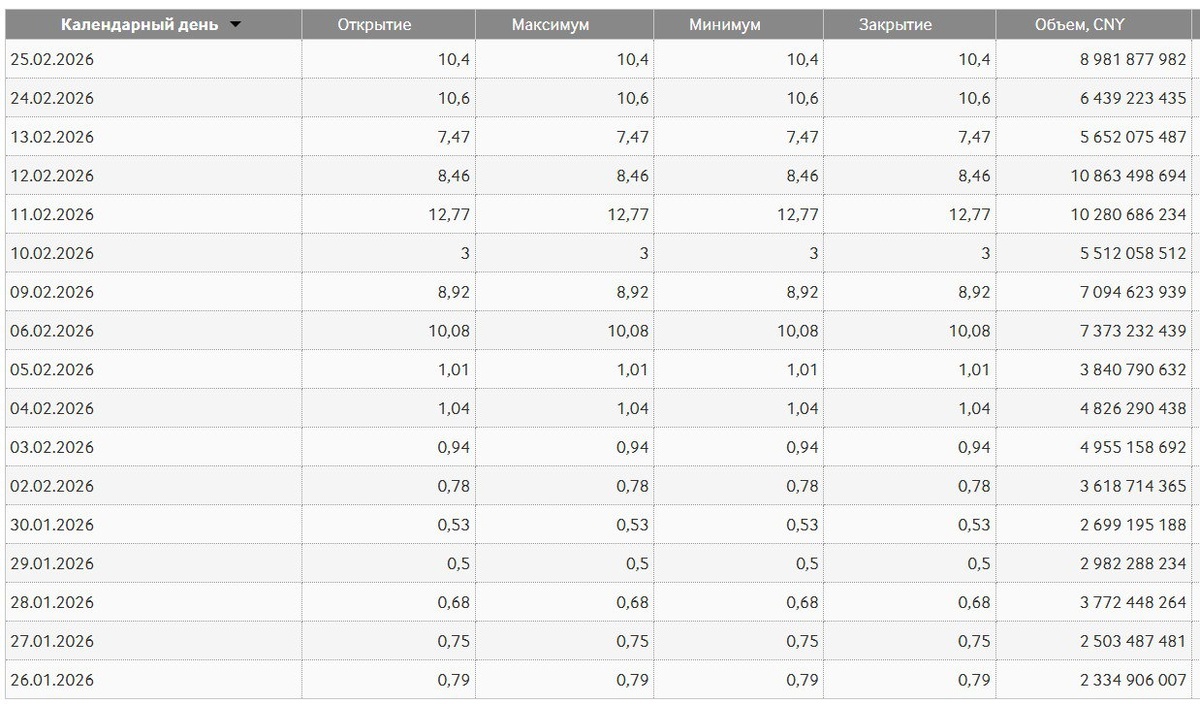The height and width of the screenshot is (704, 1200).
Task: Click maximum value 7,47 for 13.02.2026
Action: tap(632, 137)
